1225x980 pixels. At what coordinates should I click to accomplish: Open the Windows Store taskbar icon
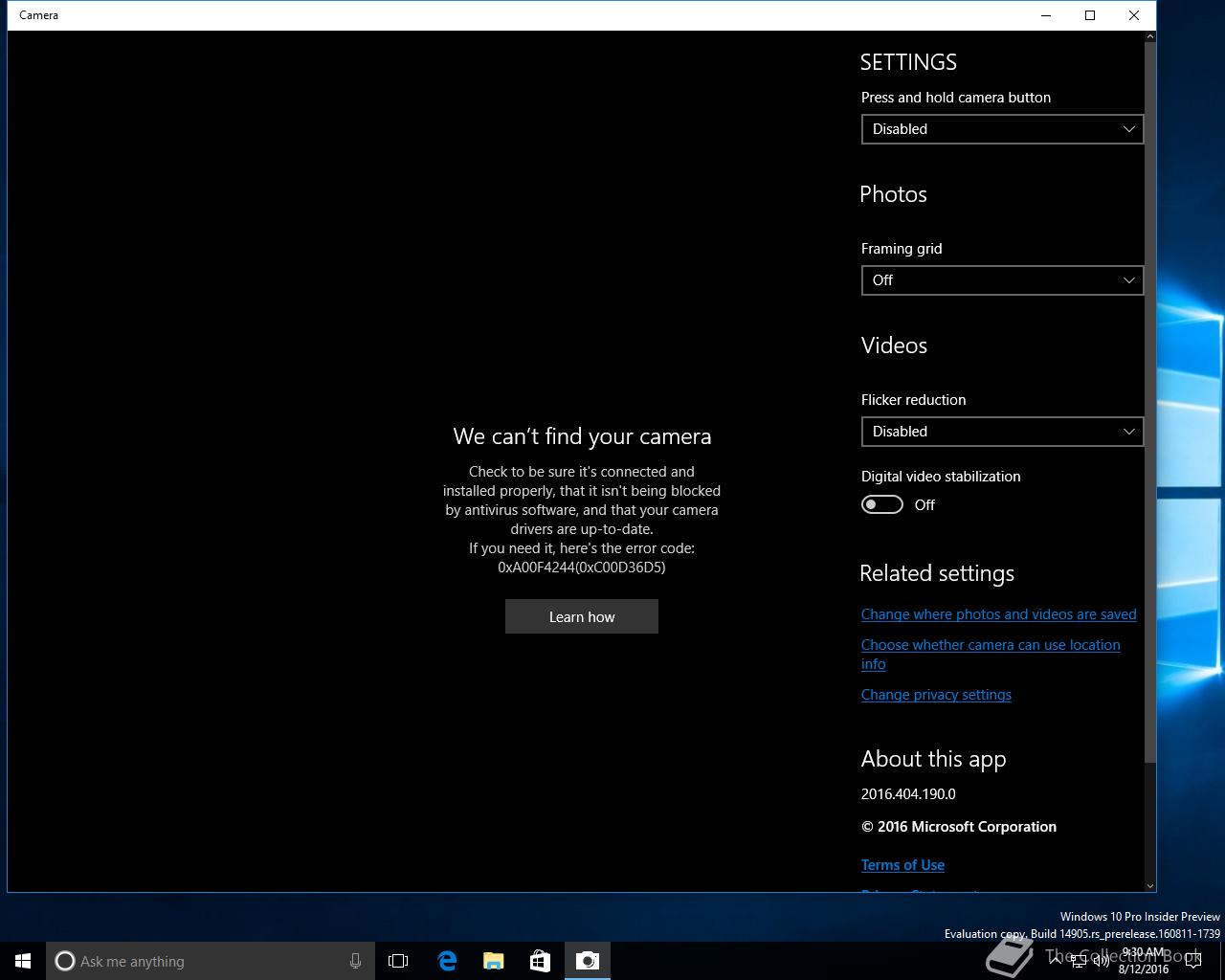[541, 961]
